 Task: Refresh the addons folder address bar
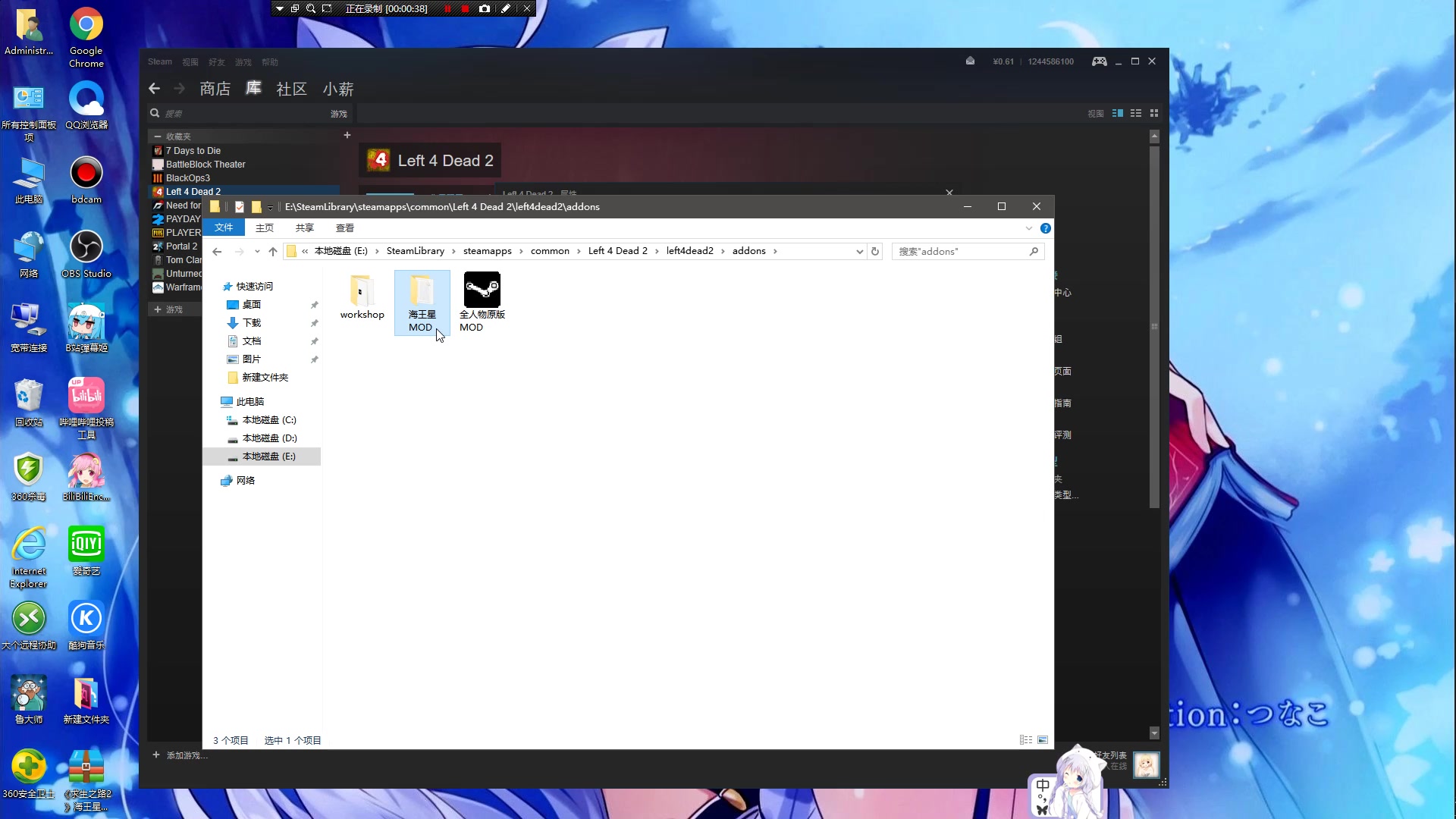click(x=875, y=252)
